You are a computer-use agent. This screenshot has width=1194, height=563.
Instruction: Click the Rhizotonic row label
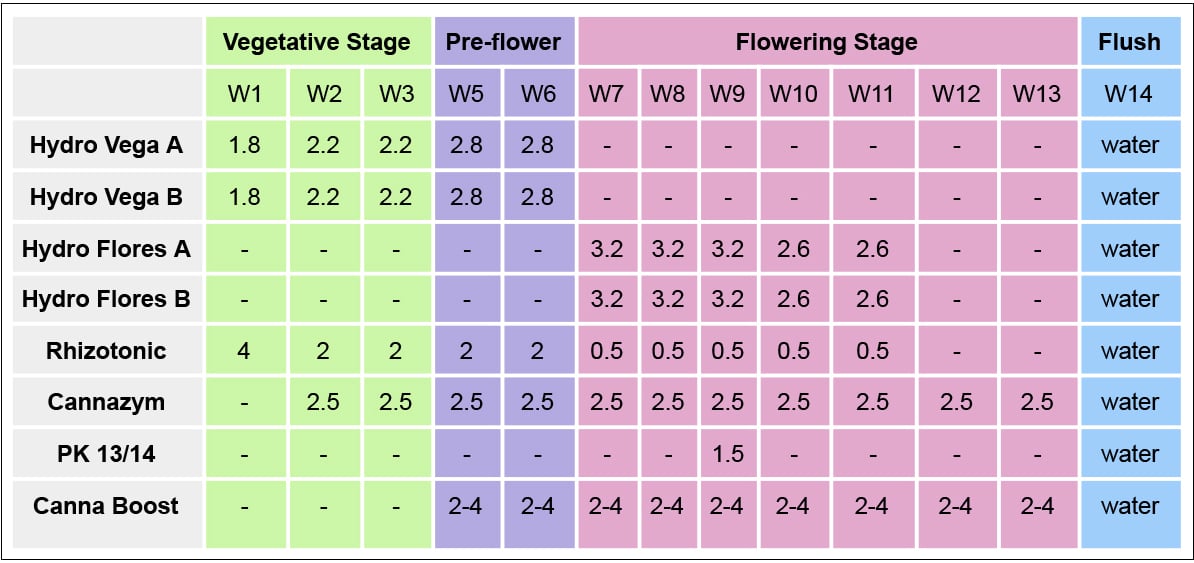pos(106,351)
